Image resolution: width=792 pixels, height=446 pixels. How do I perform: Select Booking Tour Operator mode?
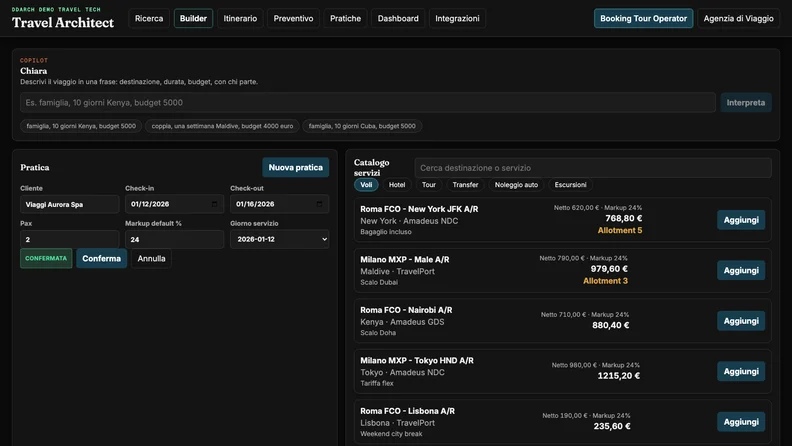(643, 19)
